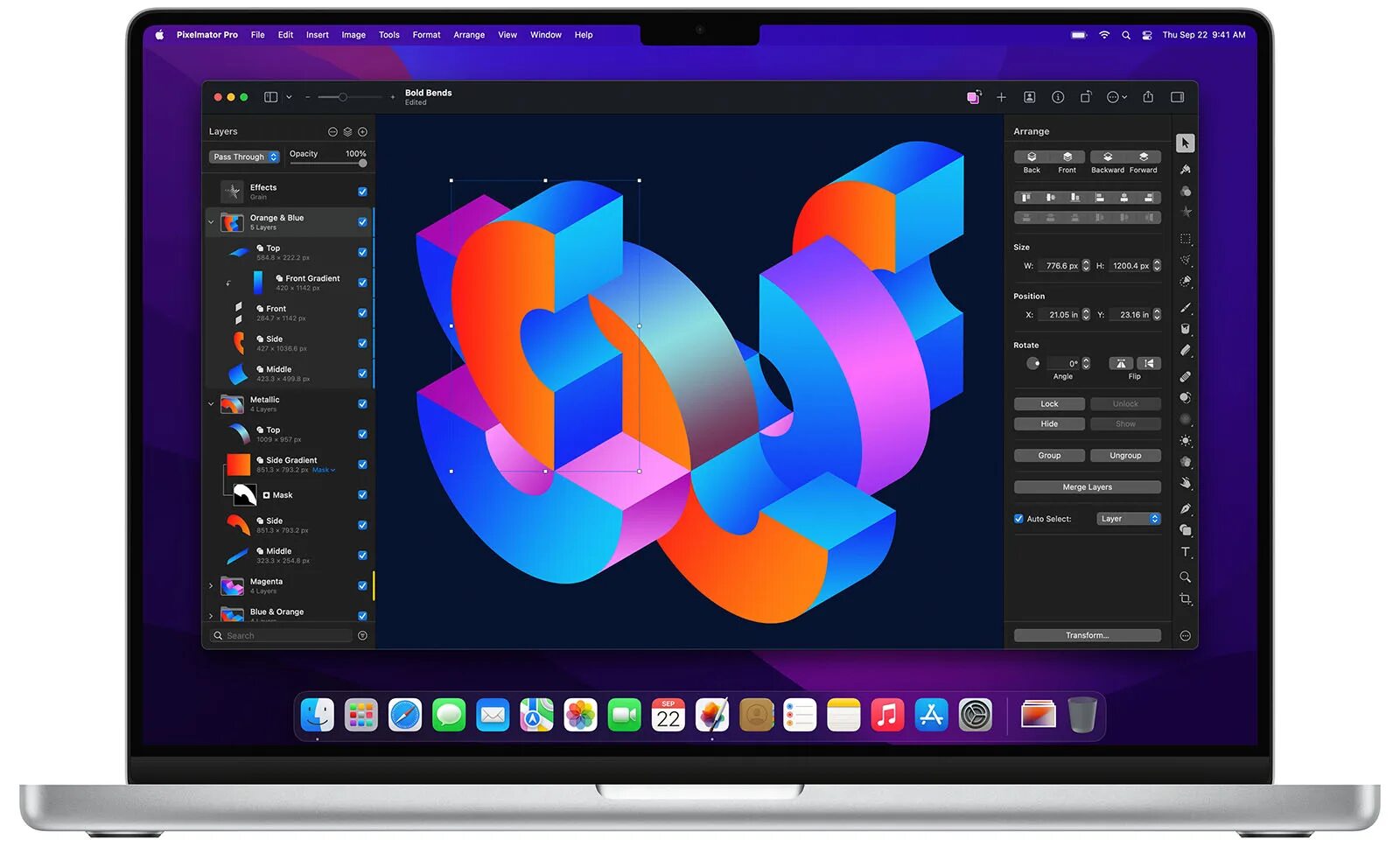The height and width of the screenshot is (846, 1400).
Task: Click the Flip Horizontal icon
Action: point(1121,363)
